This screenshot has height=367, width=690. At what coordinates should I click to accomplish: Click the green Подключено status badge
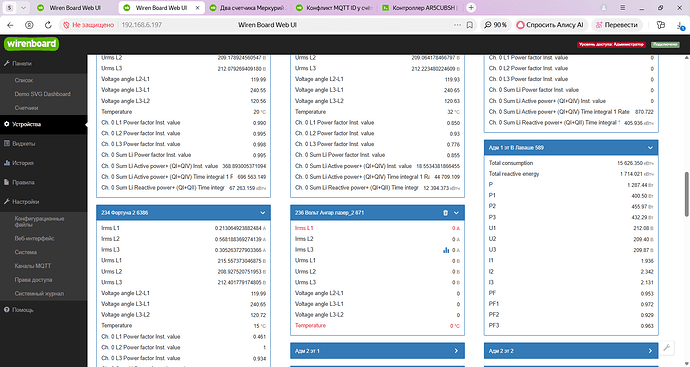[x=664, y=44]
